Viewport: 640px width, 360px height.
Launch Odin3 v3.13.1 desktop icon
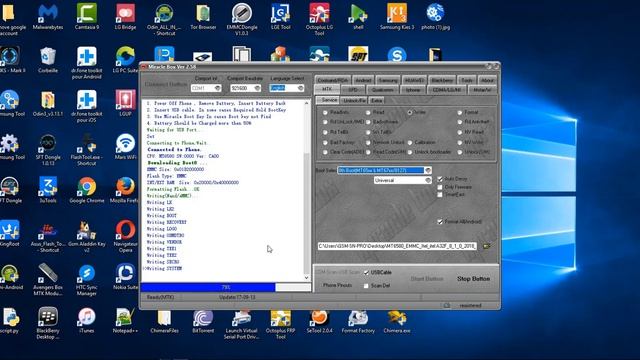[x=48, y=104]
